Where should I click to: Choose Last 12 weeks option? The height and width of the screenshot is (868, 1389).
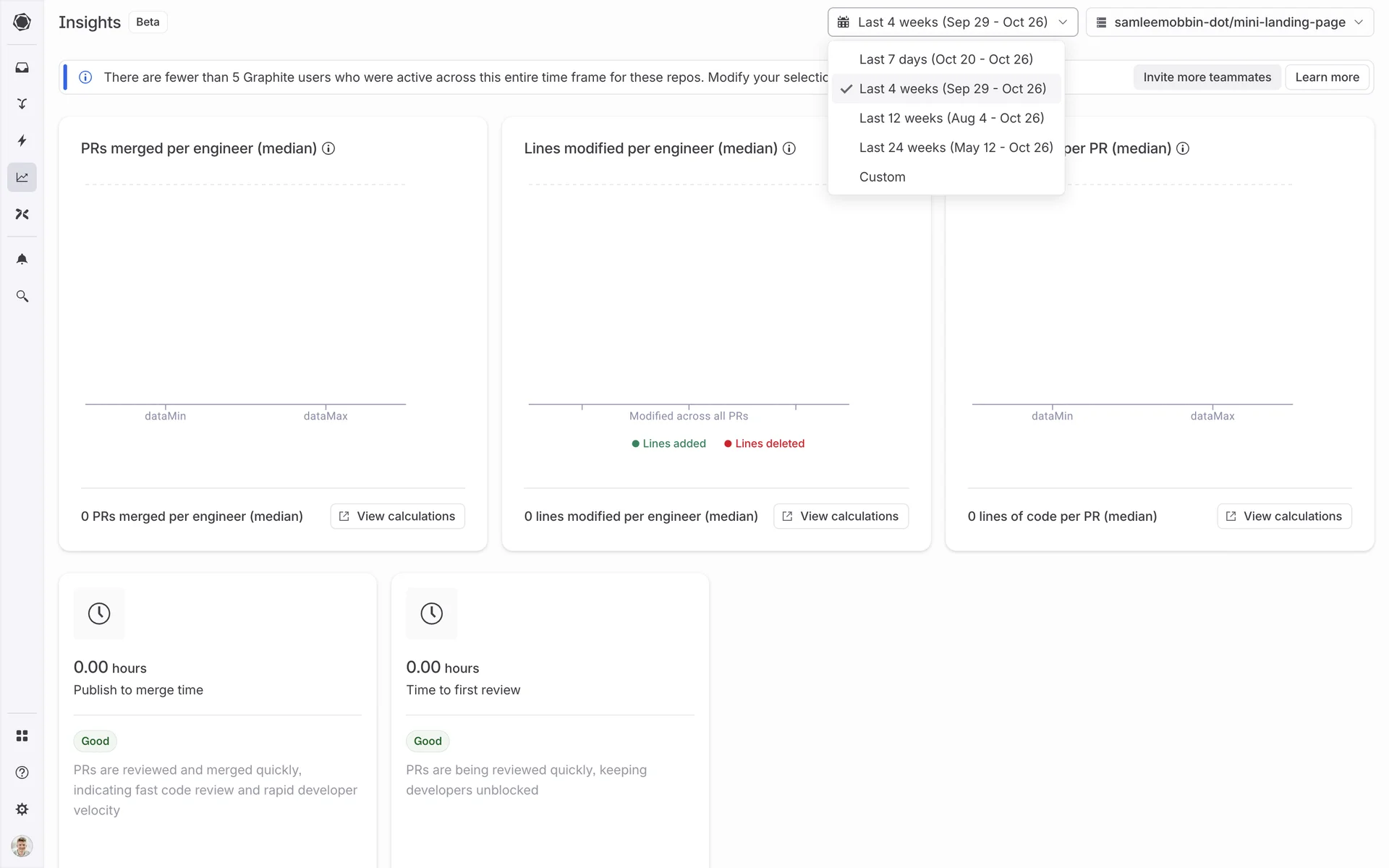(x=951, y=118)
